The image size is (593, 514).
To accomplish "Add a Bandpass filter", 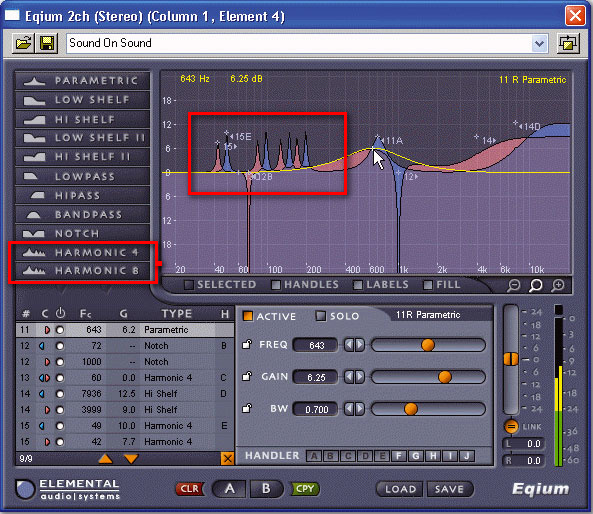I will 82,214.
